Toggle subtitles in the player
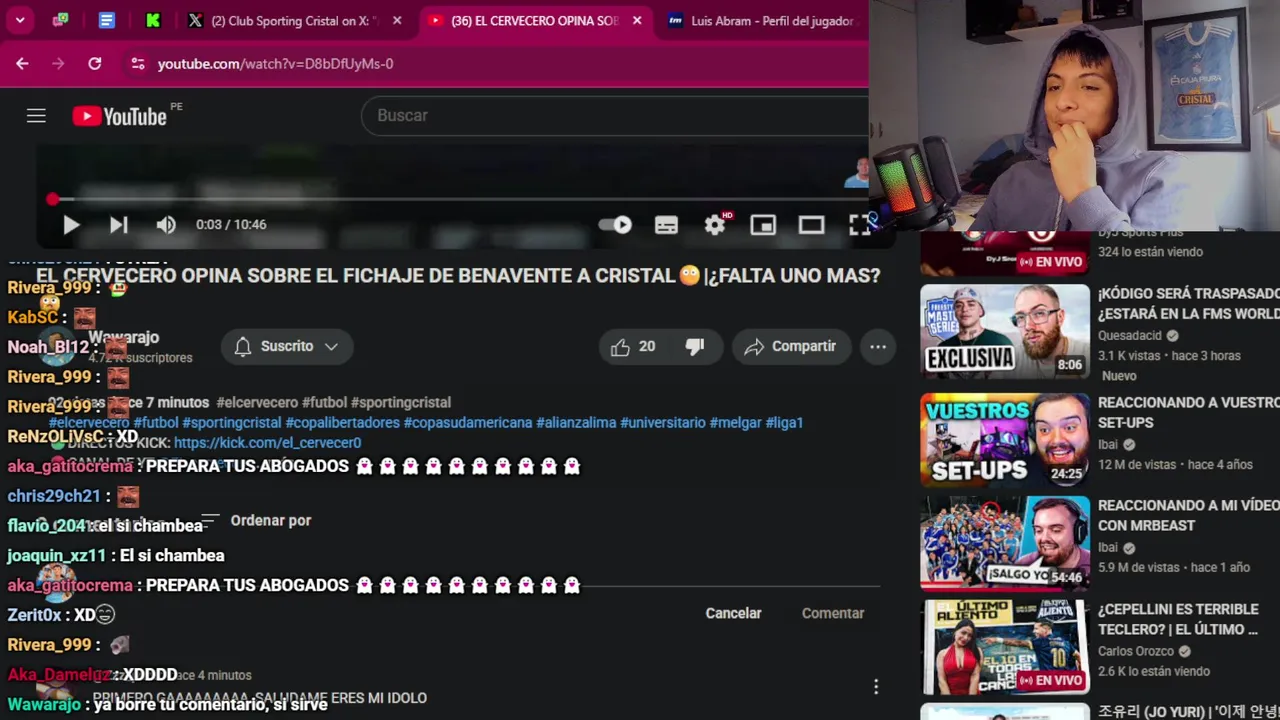Screen dimensions: 1280x720 666,225
